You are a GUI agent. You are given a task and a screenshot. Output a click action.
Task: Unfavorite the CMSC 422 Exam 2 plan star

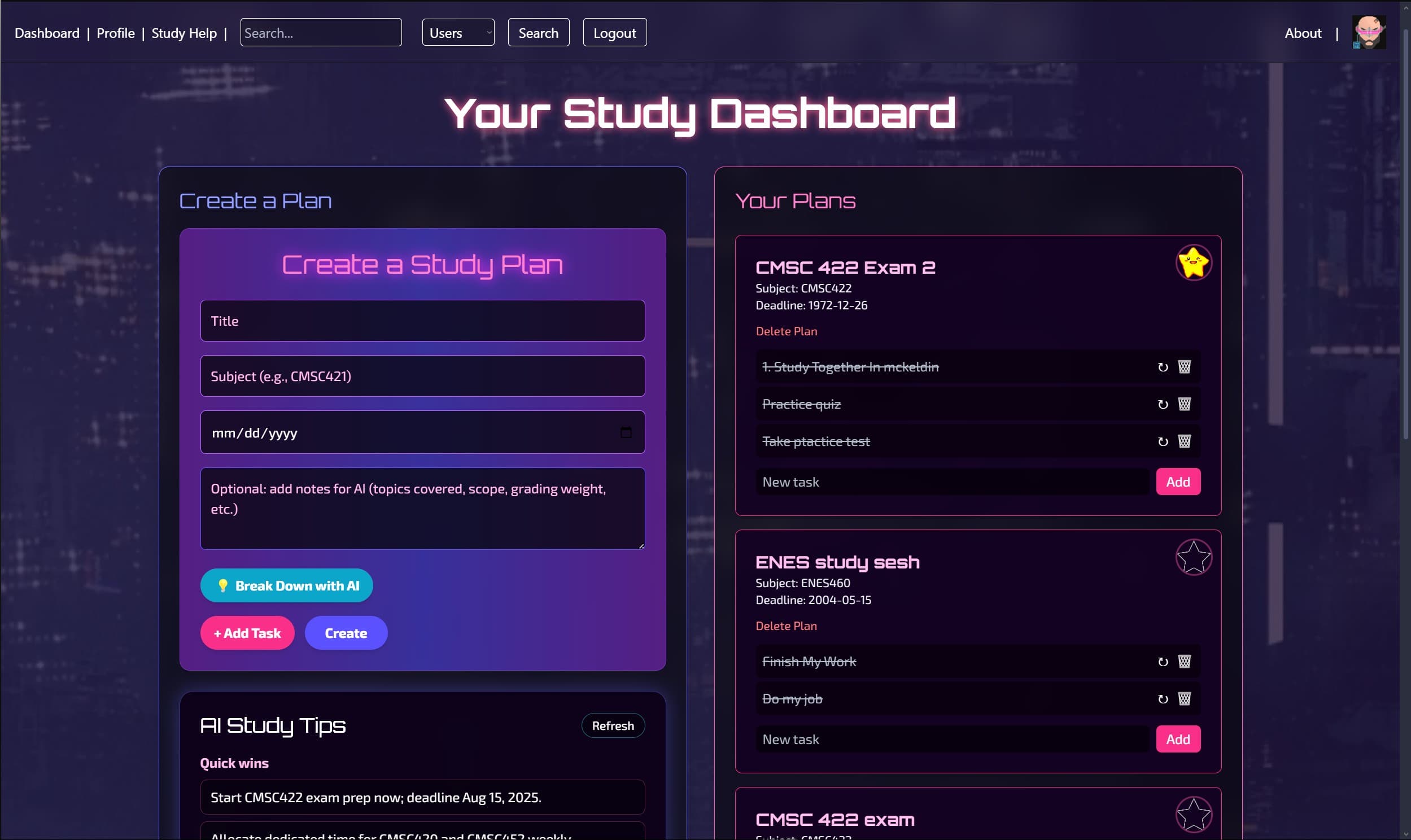point(1194,262)
